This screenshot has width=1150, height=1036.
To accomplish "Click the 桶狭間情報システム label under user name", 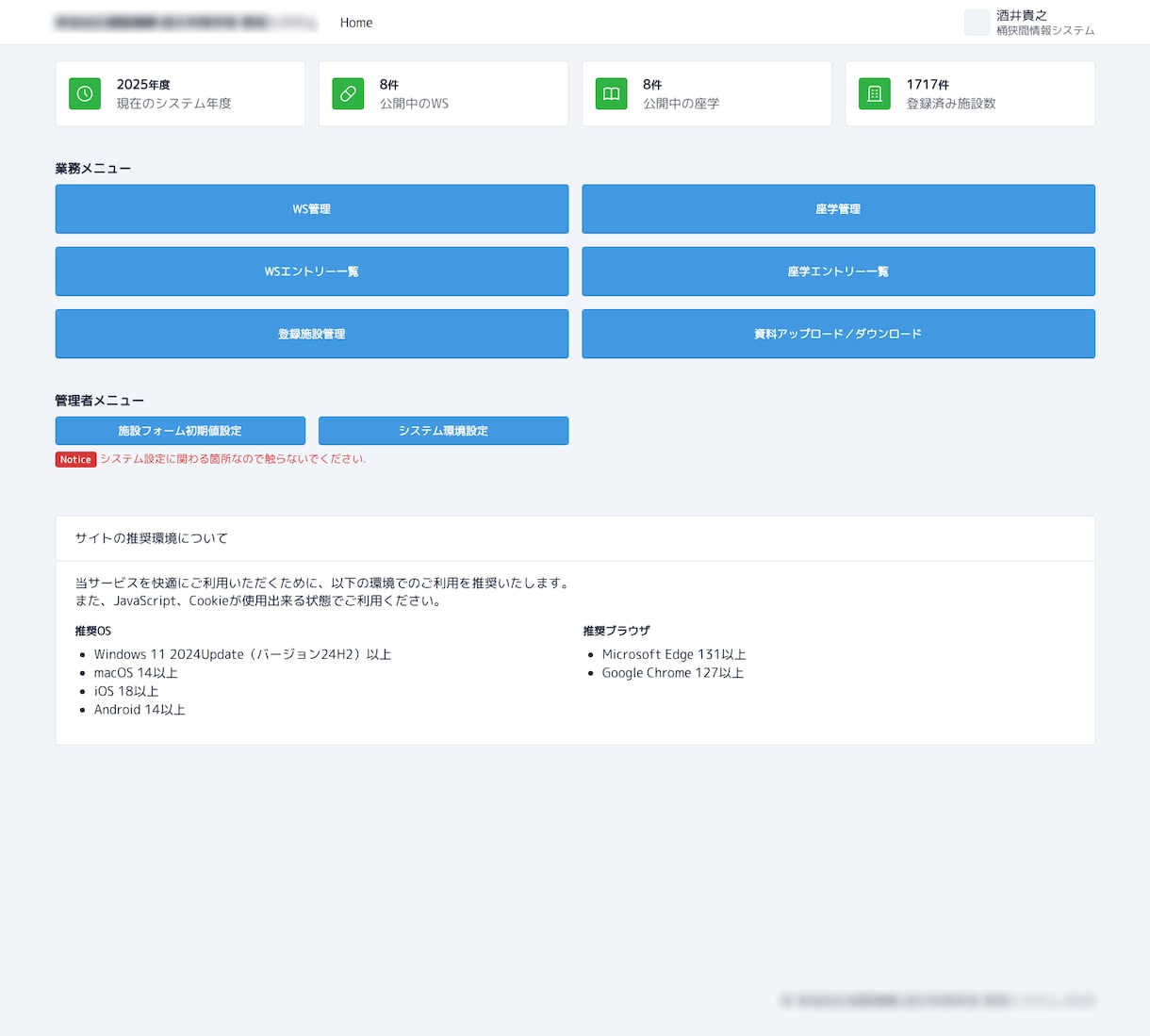I will tap(1045, 31).
